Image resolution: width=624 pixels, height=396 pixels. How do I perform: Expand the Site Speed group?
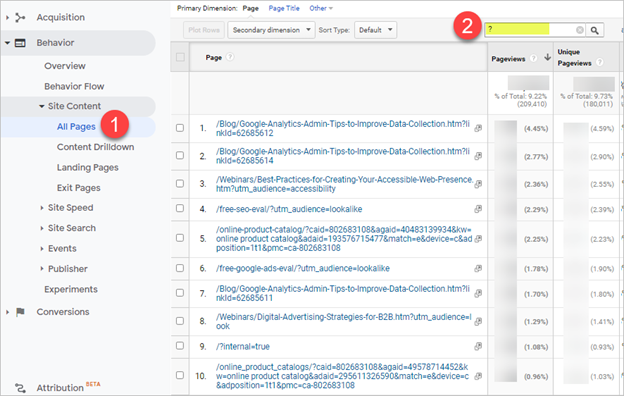pos(41,208)
